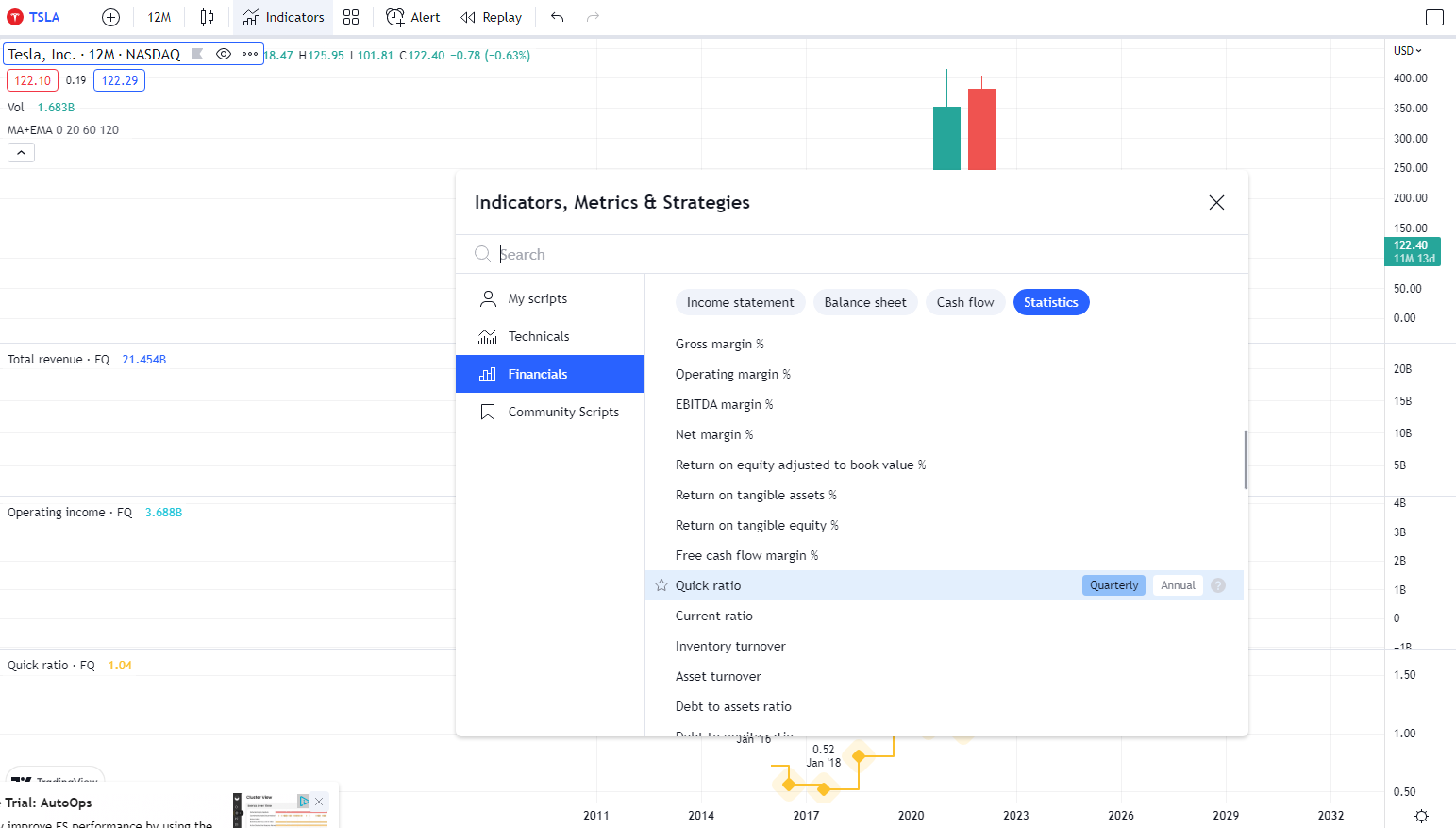Choose Quarterly period for Quick ratio

[x=1113, y=585]
